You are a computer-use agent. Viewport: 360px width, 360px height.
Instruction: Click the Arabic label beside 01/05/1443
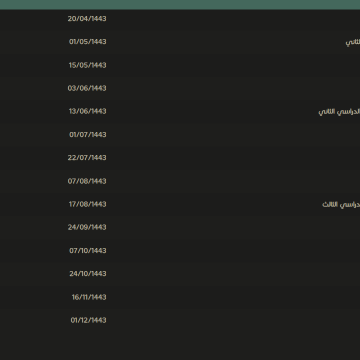click(353, 42)
